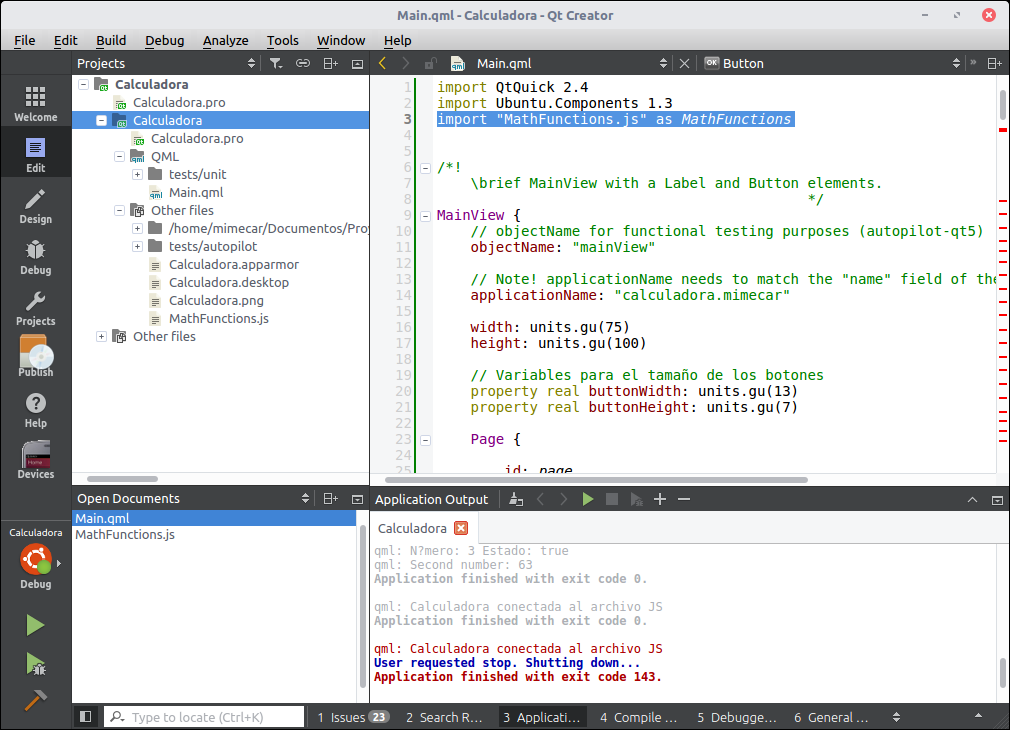1010x730 pixels.
Task: Open the Analyze menu
Action: [225, 41]
